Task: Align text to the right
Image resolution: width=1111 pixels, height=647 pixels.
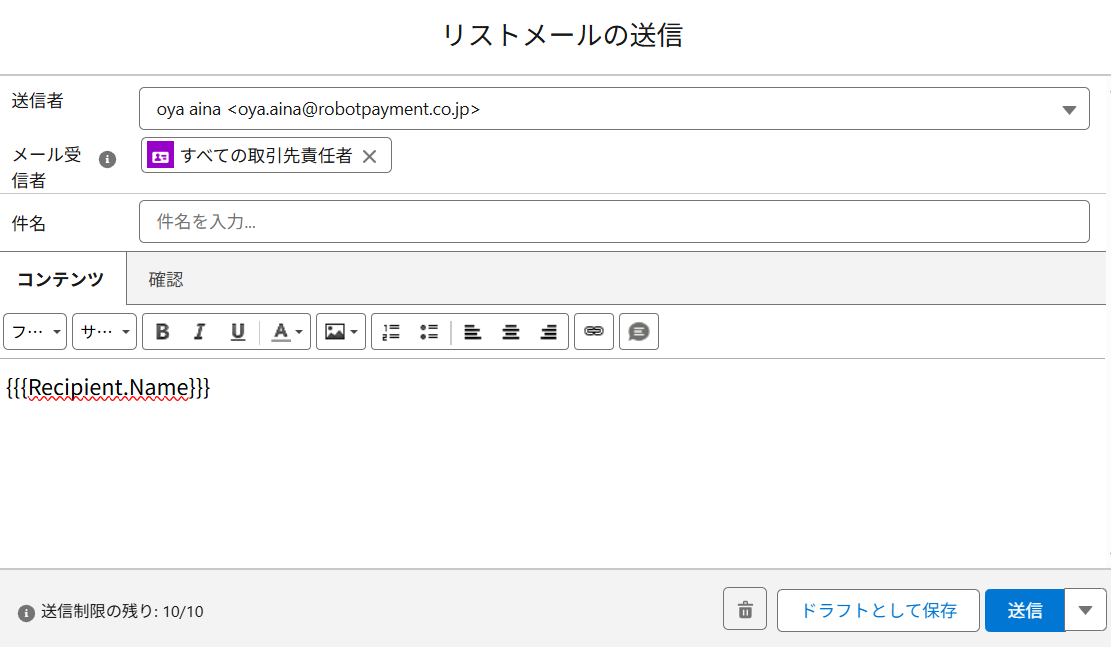Action: [548, 332]
